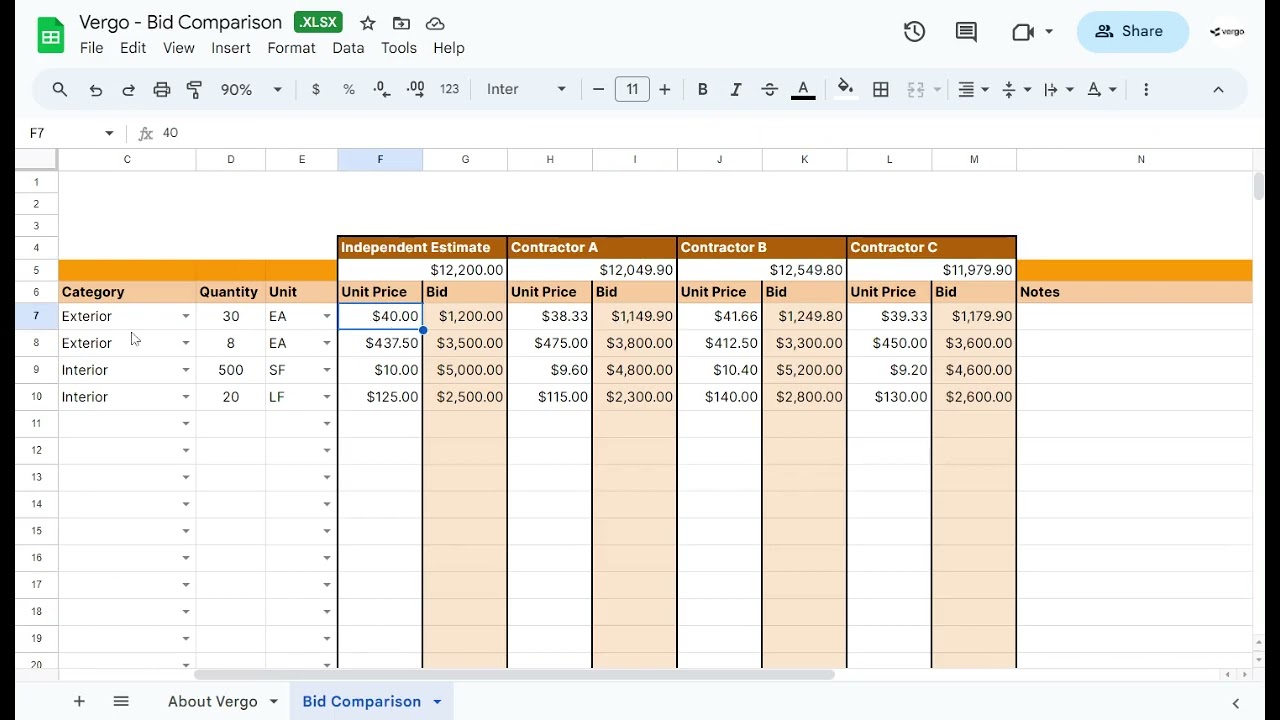Add a new sheet with plus icon
Screen dimensions: 1280x720
click(x=79, y=702)
